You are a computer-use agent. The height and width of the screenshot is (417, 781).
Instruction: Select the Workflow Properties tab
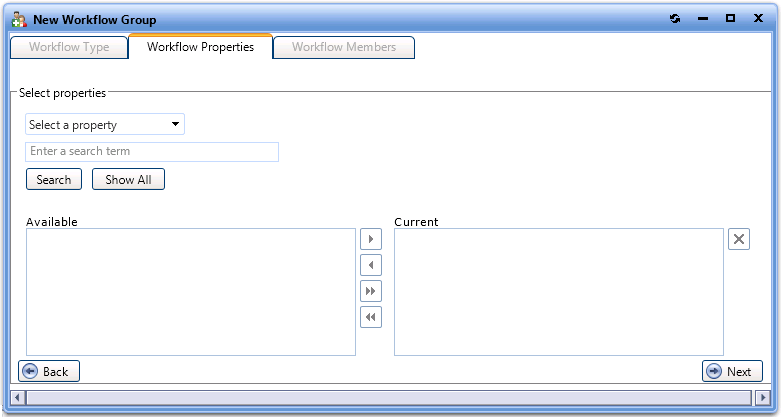200,47
